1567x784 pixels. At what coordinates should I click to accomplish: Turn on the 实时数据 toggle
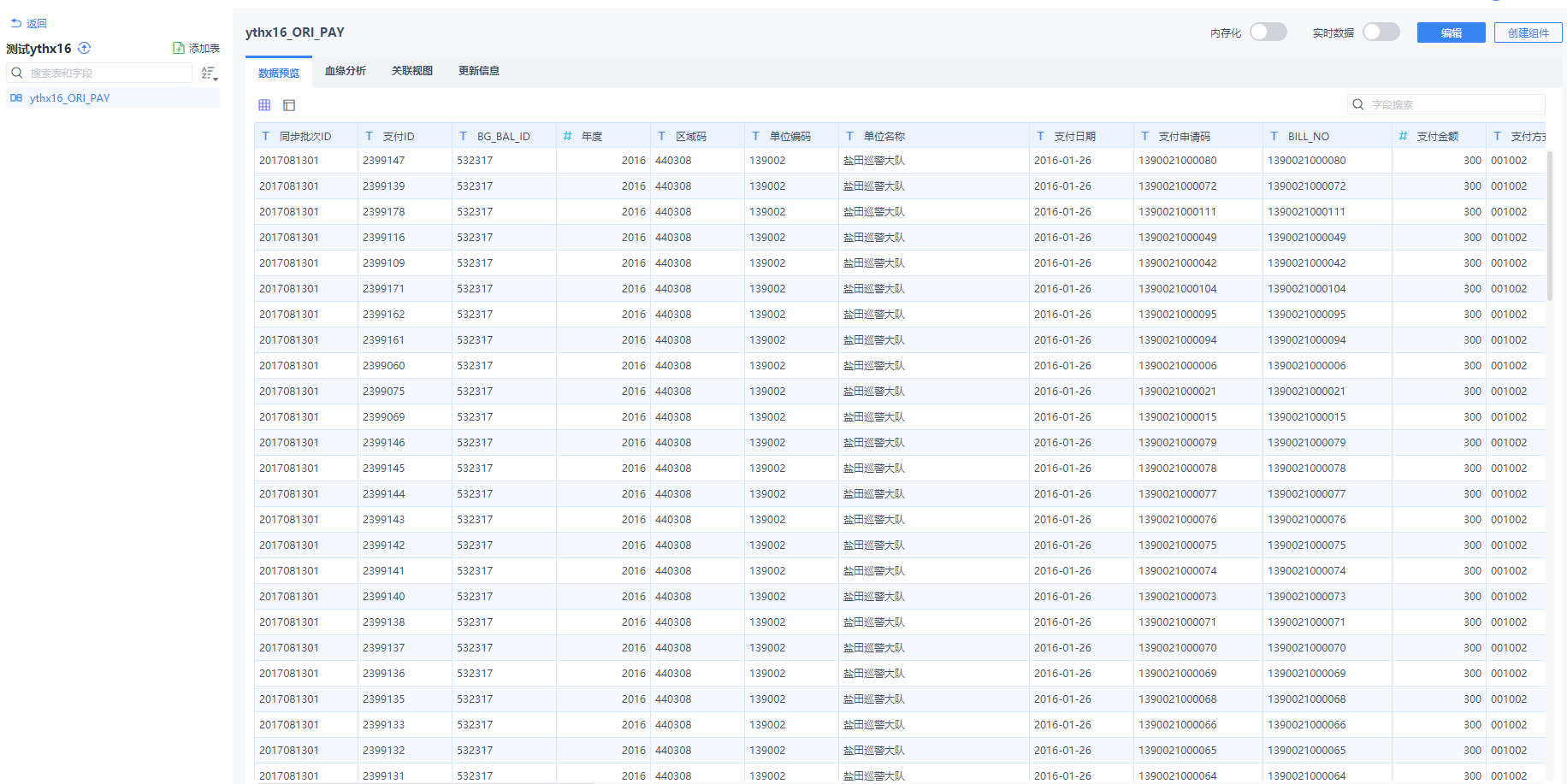point(1381,32)
